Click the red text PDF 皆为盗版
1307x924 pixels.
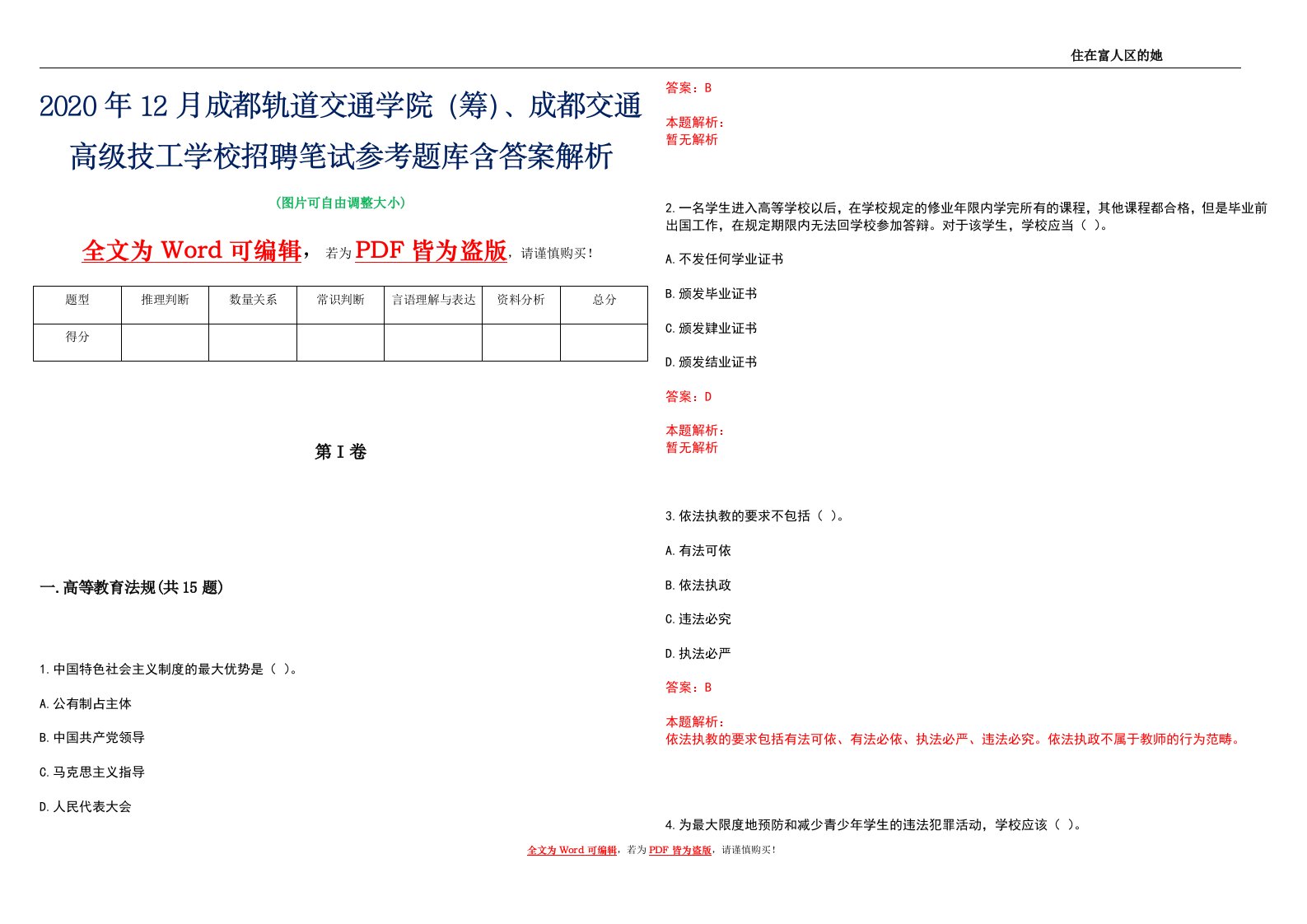[x=431, y=250]
